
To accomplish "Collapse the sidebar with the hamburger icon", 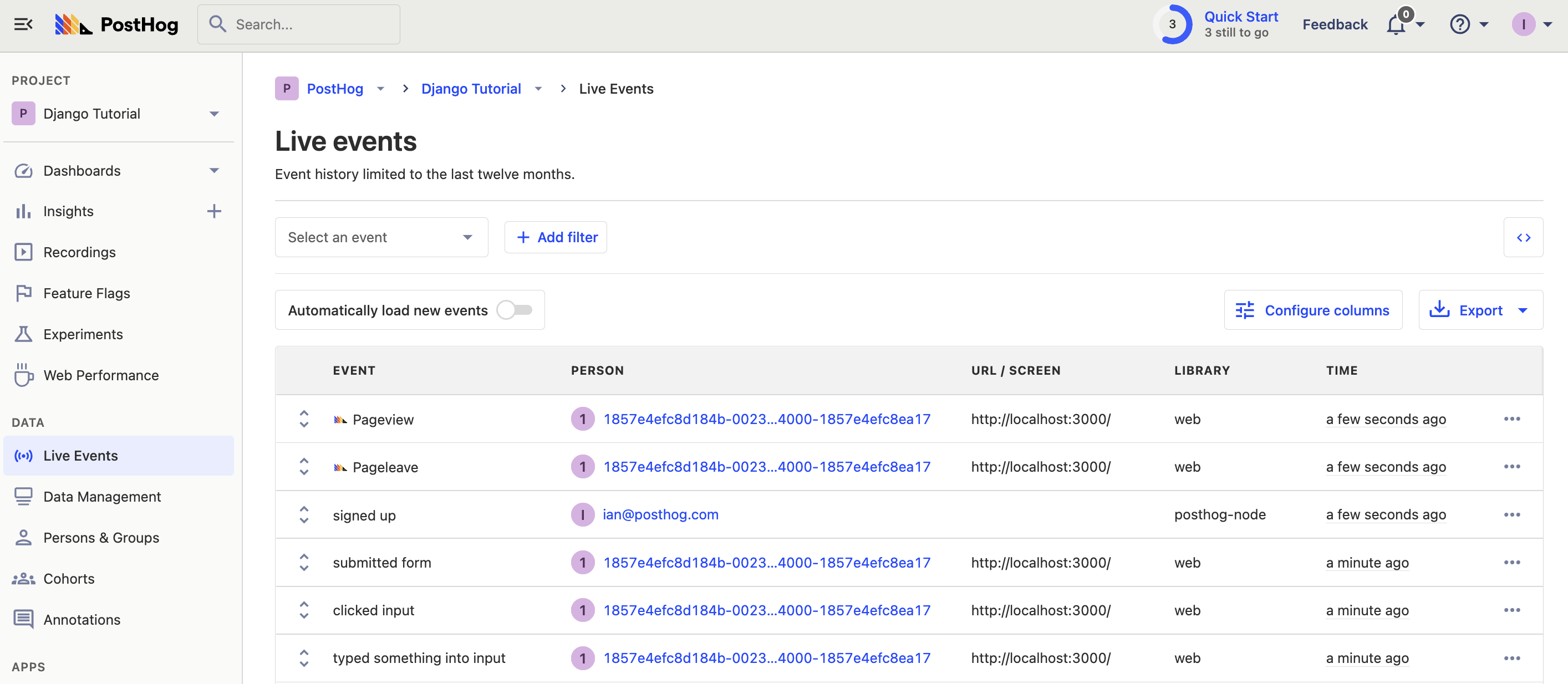I will (x=23, y=24).
